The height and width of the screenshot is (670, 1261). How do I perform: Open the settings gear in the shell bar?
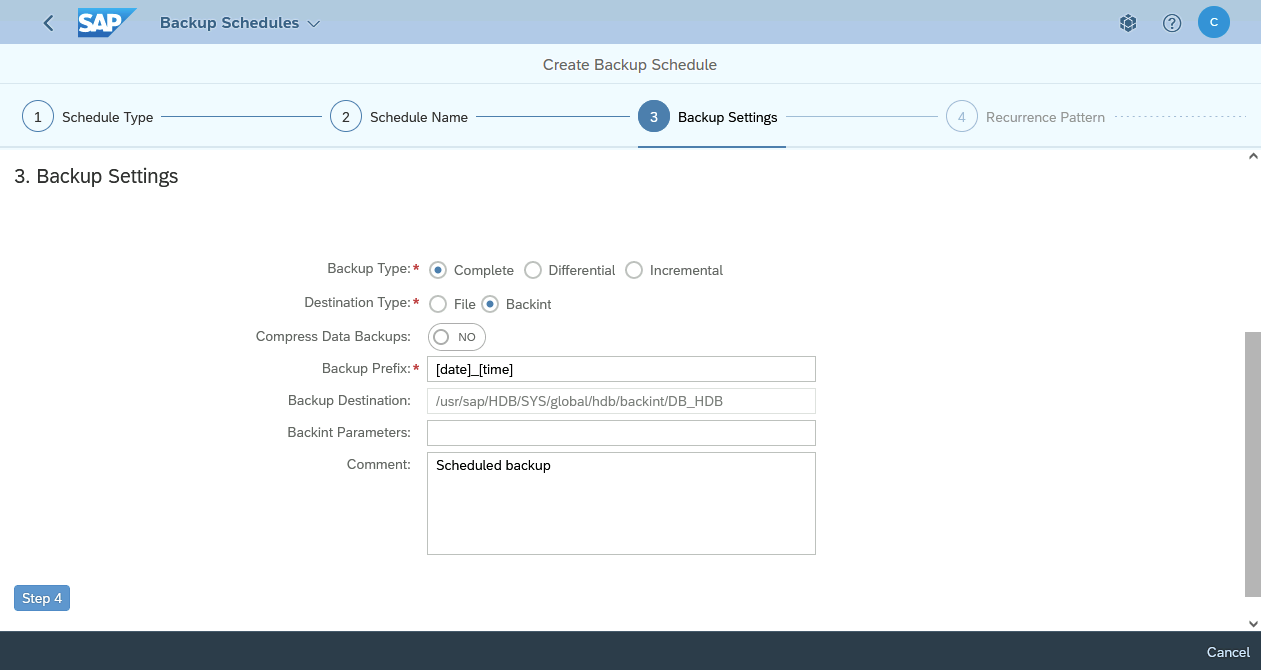(x=1127, y=22)
